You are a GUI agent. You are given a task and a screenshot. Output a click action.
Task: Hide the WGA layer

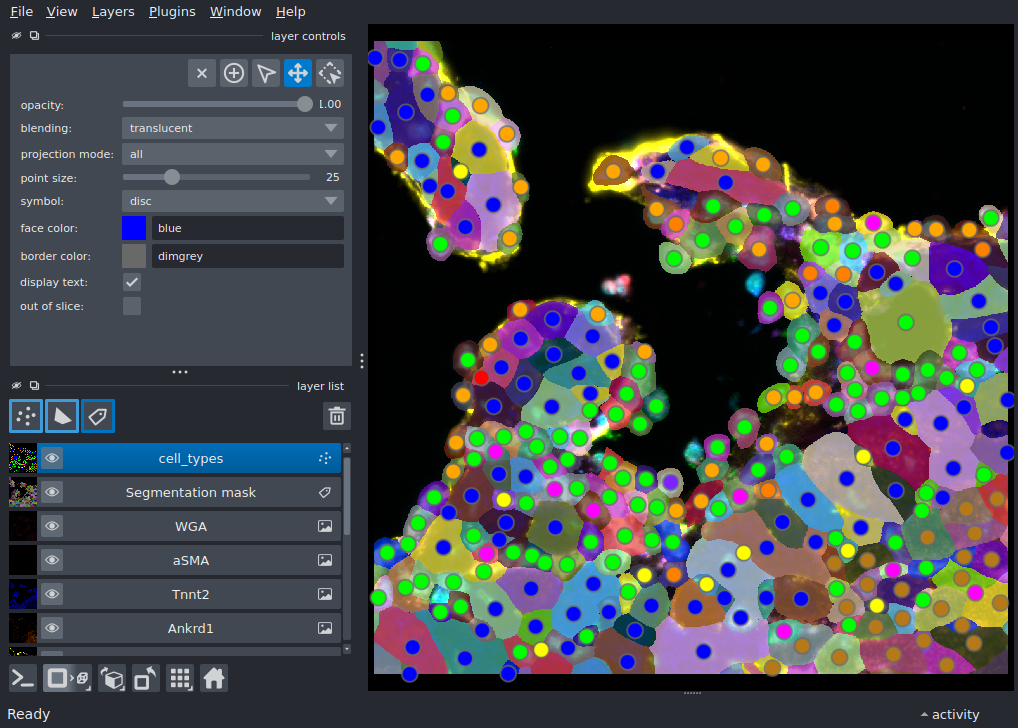[52, 526]
